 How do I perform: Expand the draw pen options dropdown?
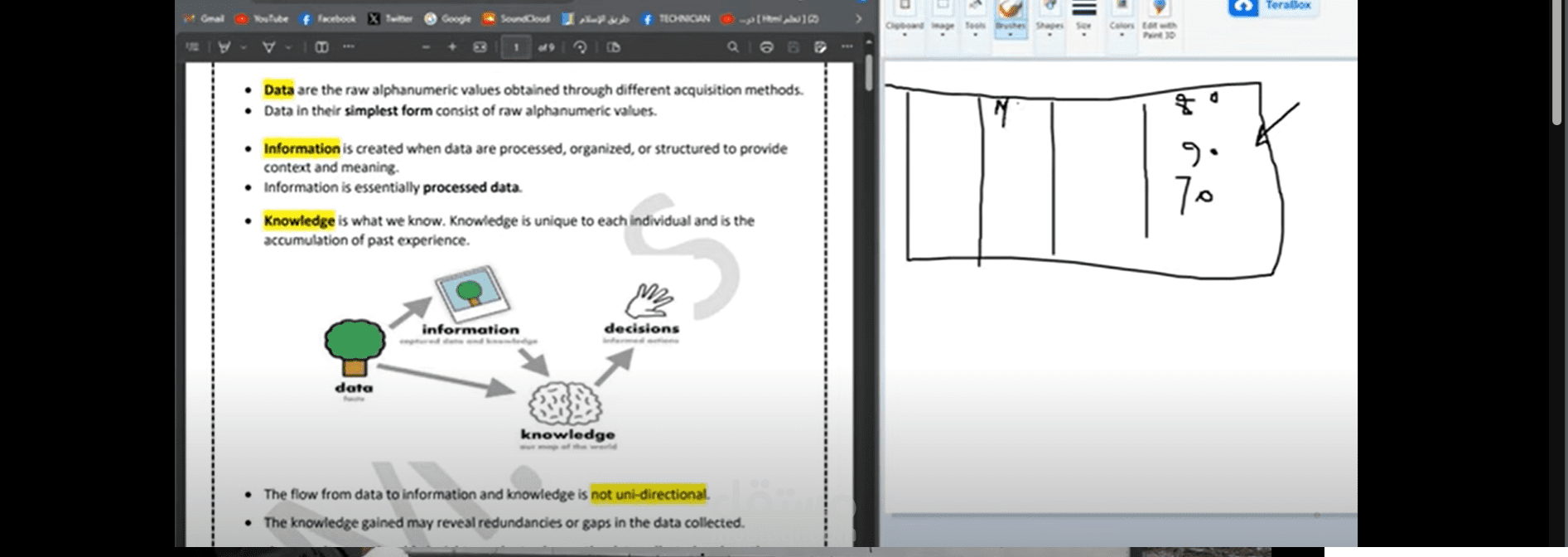pos(244,47)
